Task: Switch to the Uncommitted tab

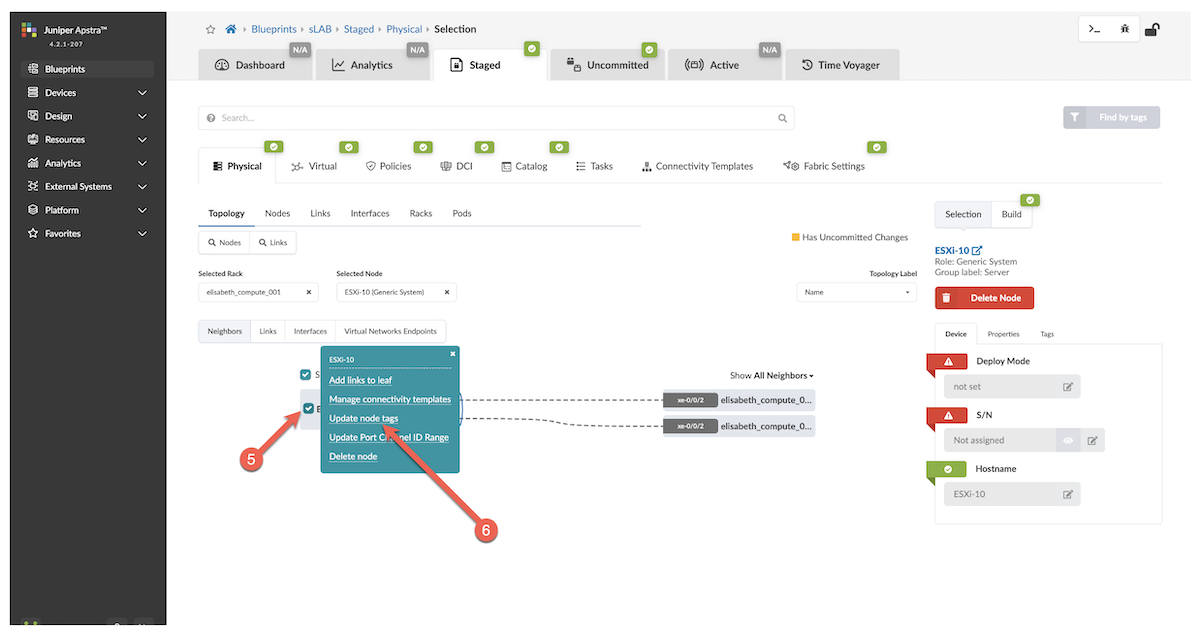Action: 607,65
